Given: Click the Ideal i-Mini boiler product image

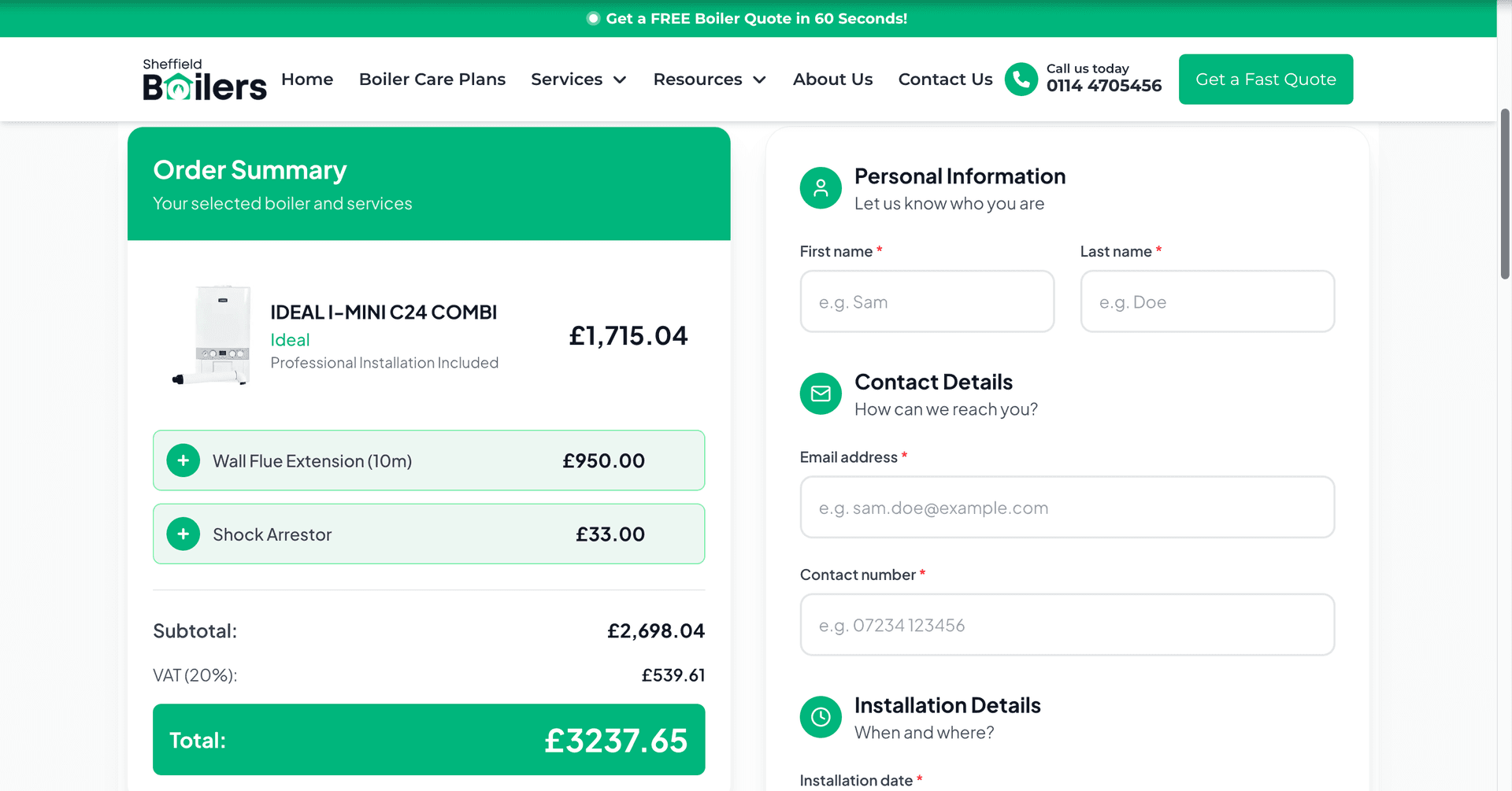Looking at the screenshot, I should 213,336.
